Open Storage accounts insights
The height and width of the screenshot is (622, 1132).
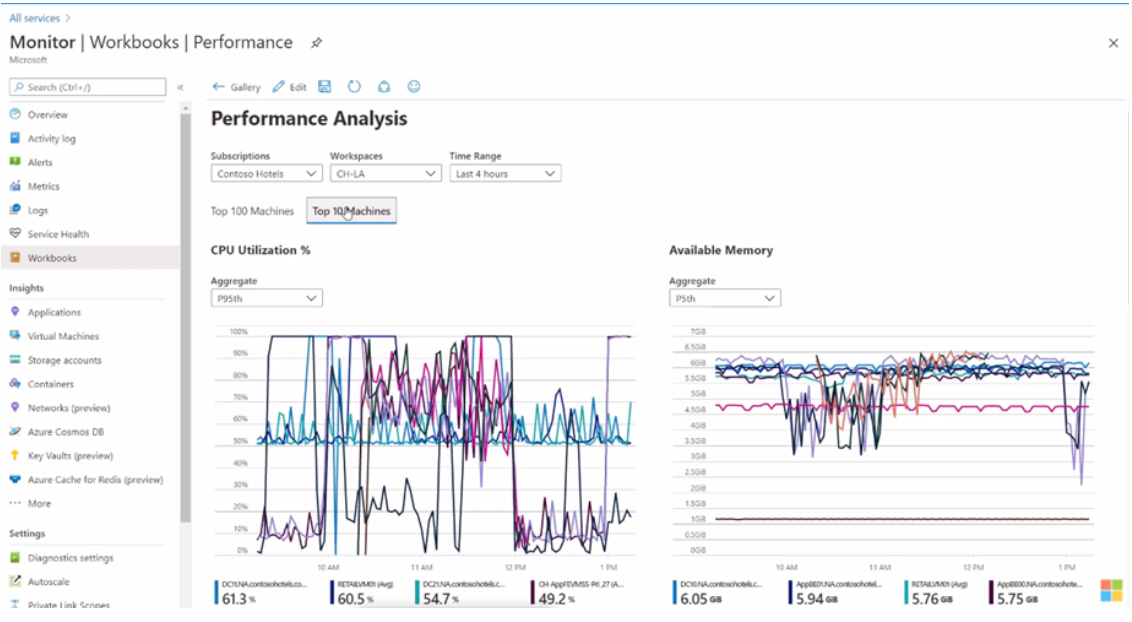click(64, 359)
